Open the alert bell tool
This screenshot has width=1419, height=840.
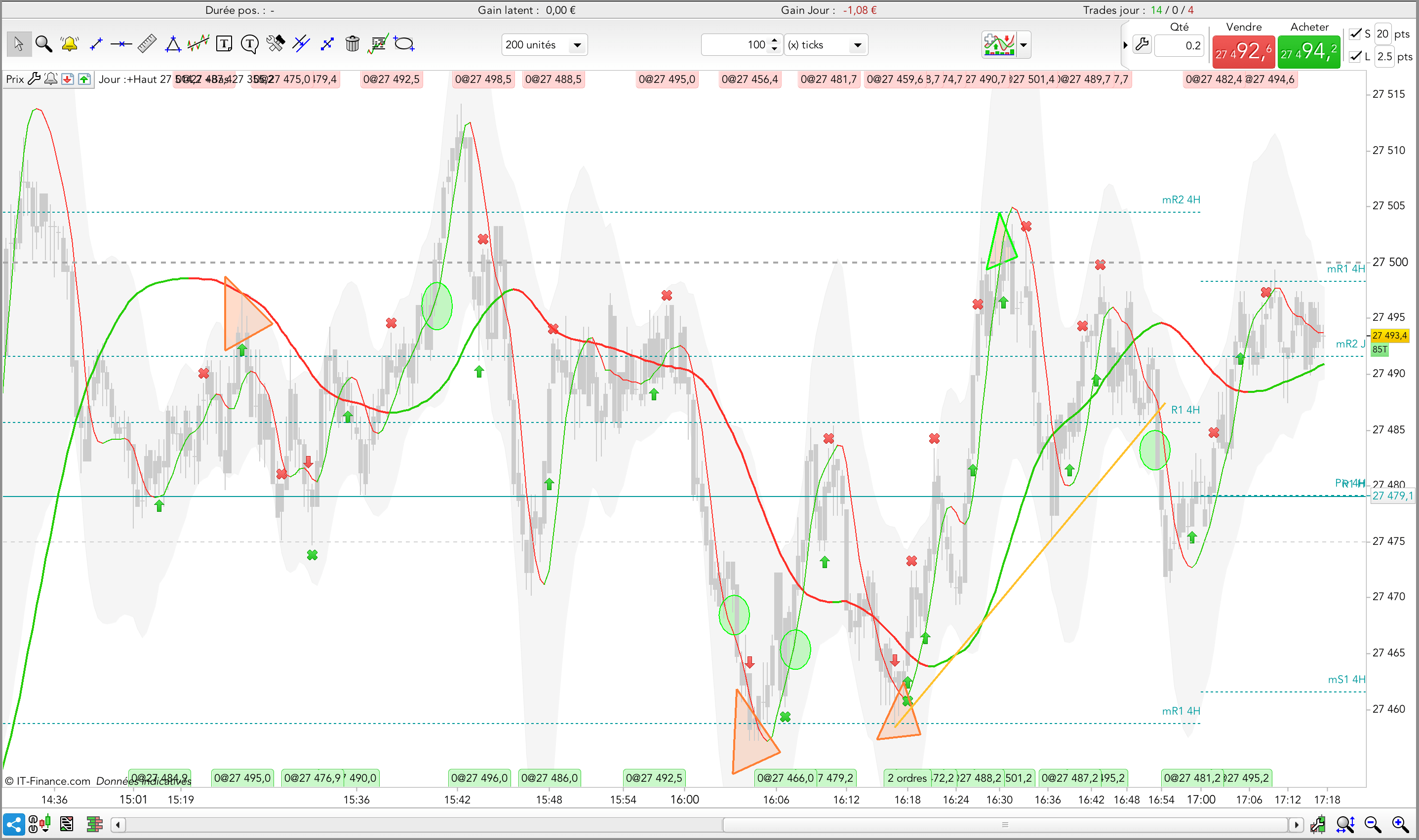point(69,44)
